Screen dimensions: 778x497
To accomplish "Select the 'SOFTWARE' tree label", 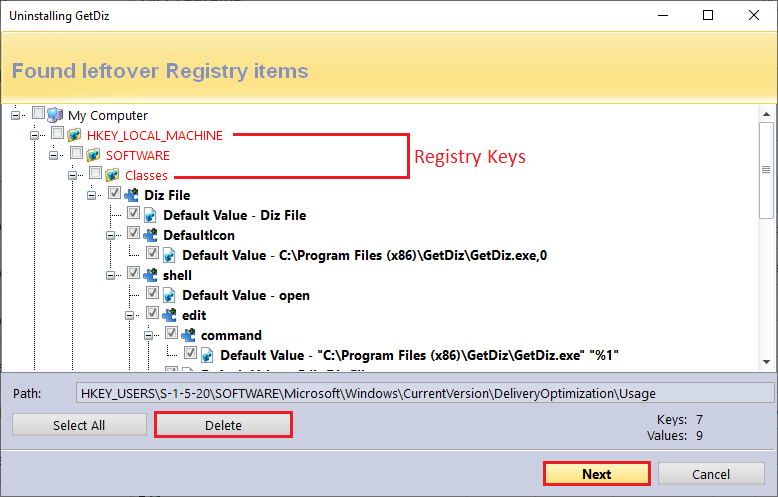I will tap(137, 155).
